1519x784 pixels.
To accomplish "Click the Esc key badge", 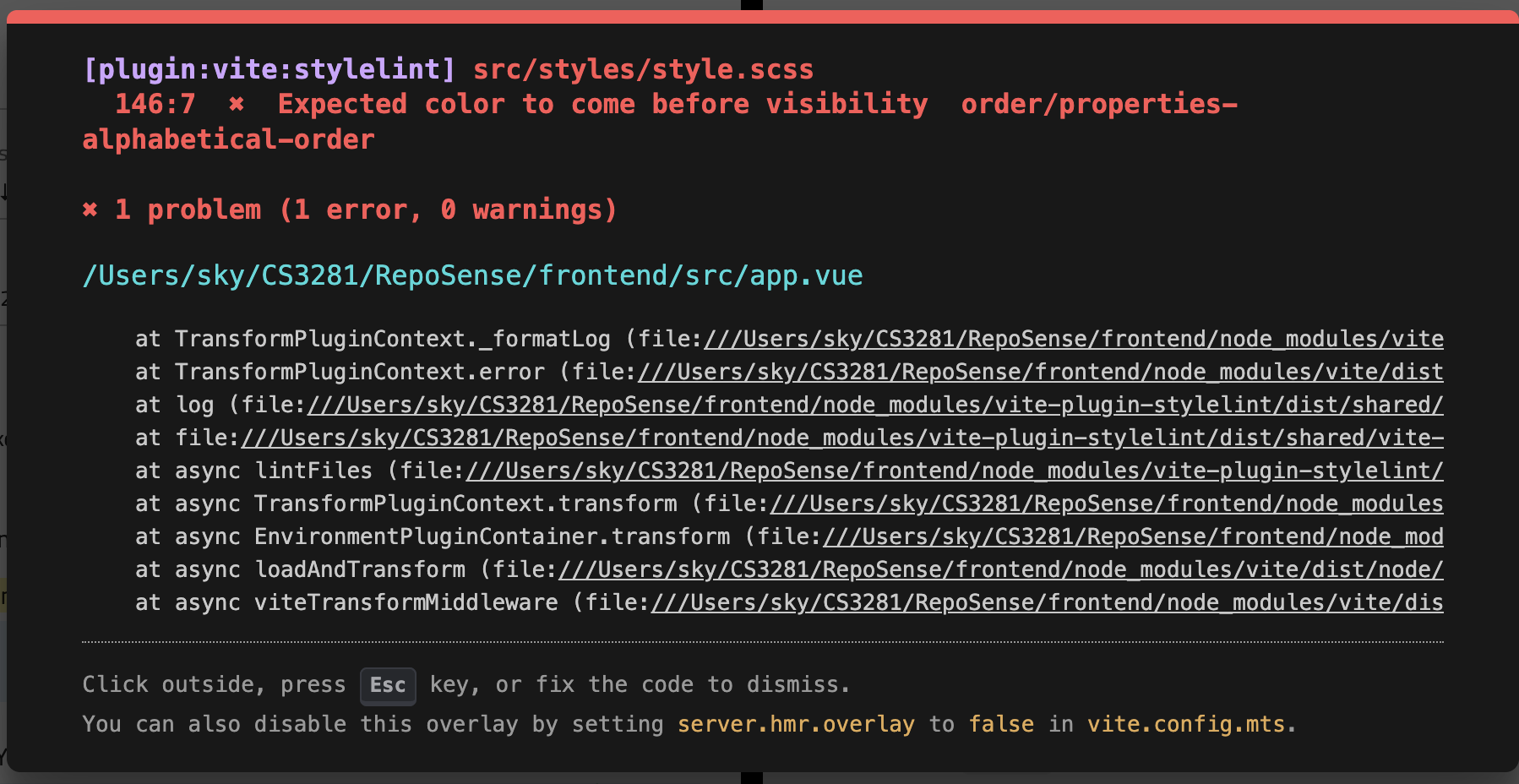I will 388,685.
